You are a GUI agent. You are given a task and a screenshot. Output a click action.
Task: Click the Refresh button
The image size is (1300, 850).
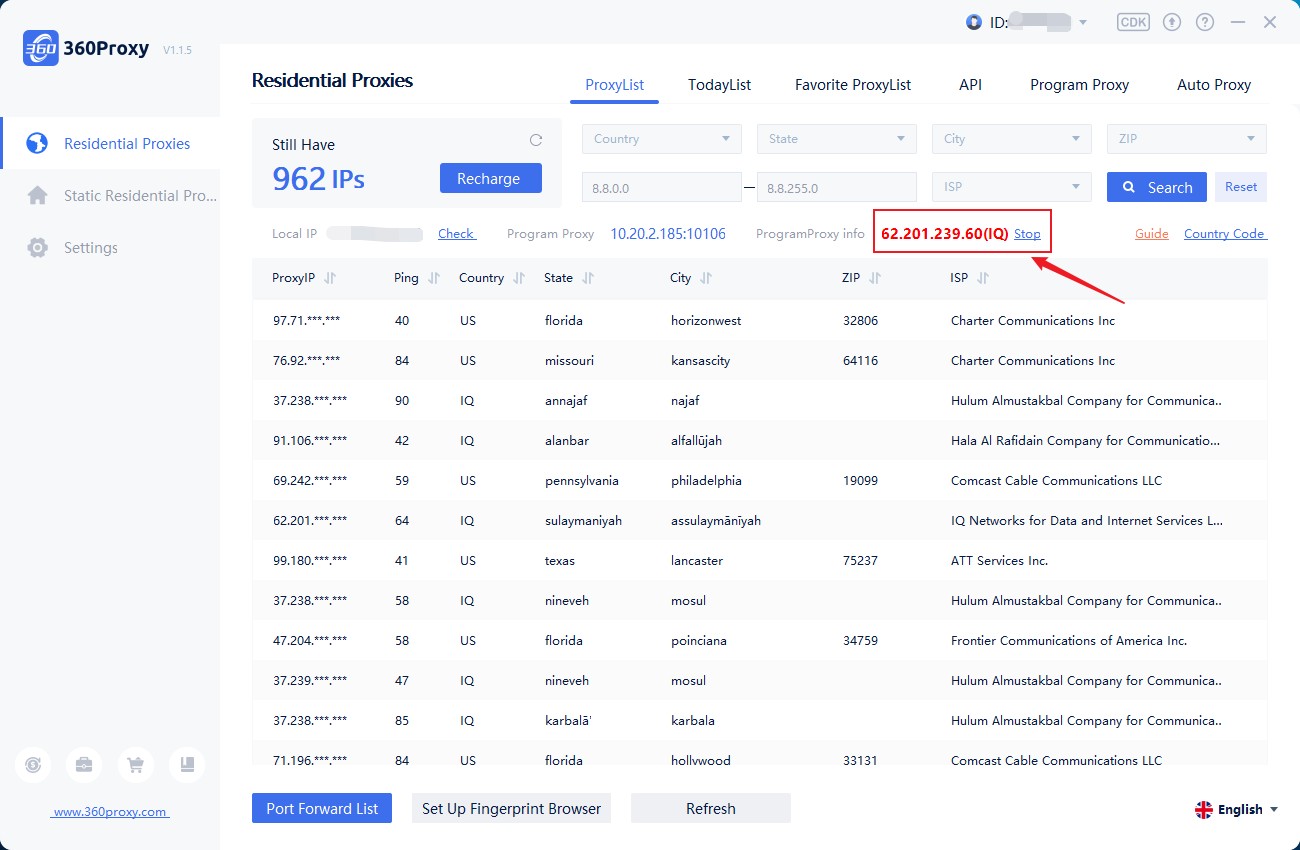coord(711,808)
